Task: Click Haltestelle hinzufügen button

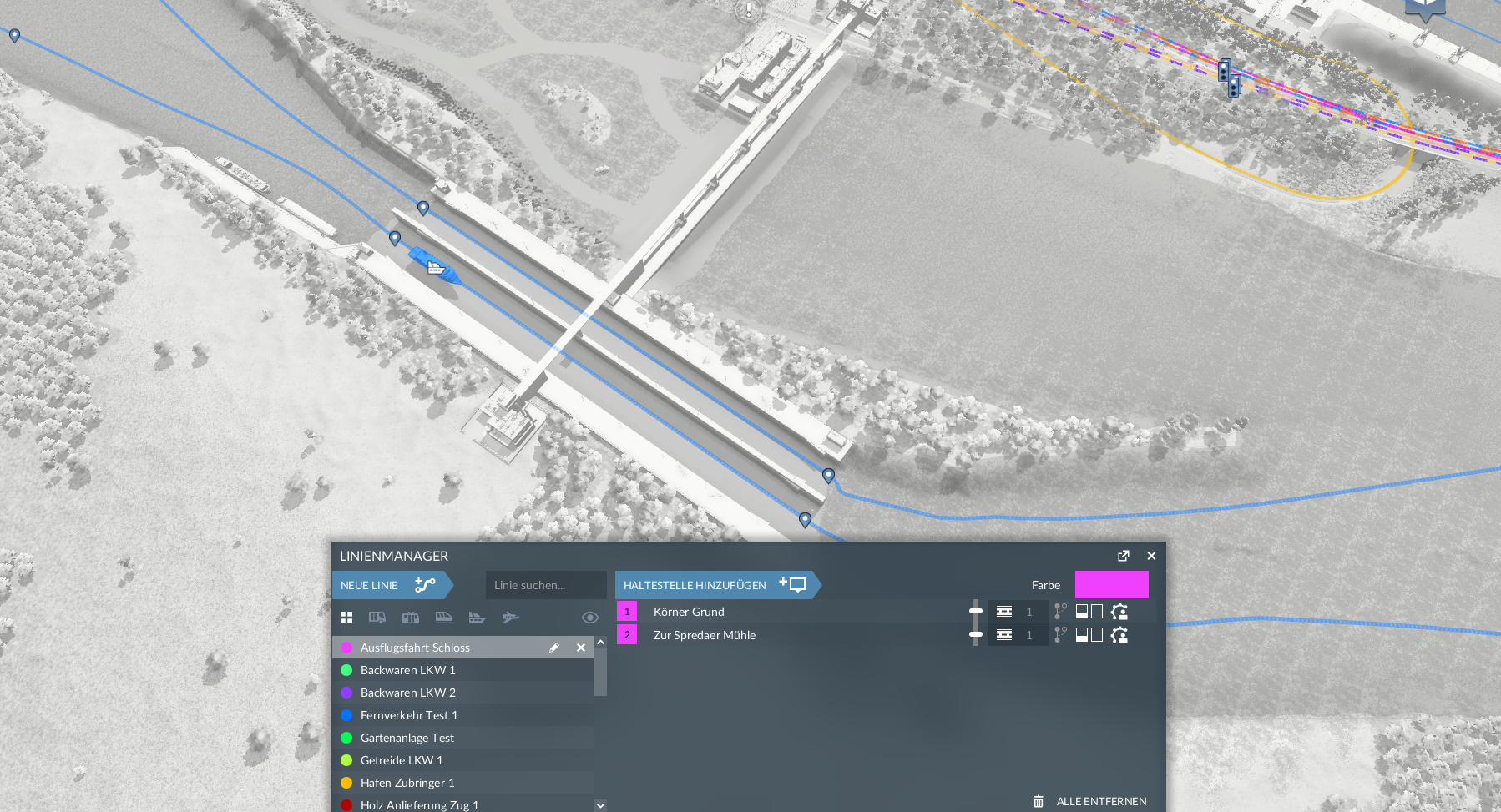Action: 718,585
